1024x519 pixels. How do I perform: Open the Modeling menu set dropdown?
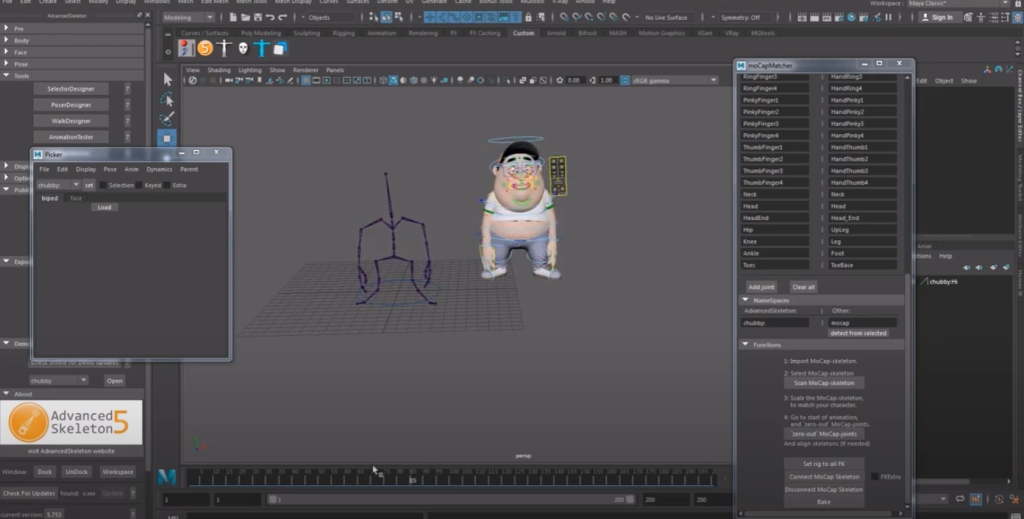(188, 18)
